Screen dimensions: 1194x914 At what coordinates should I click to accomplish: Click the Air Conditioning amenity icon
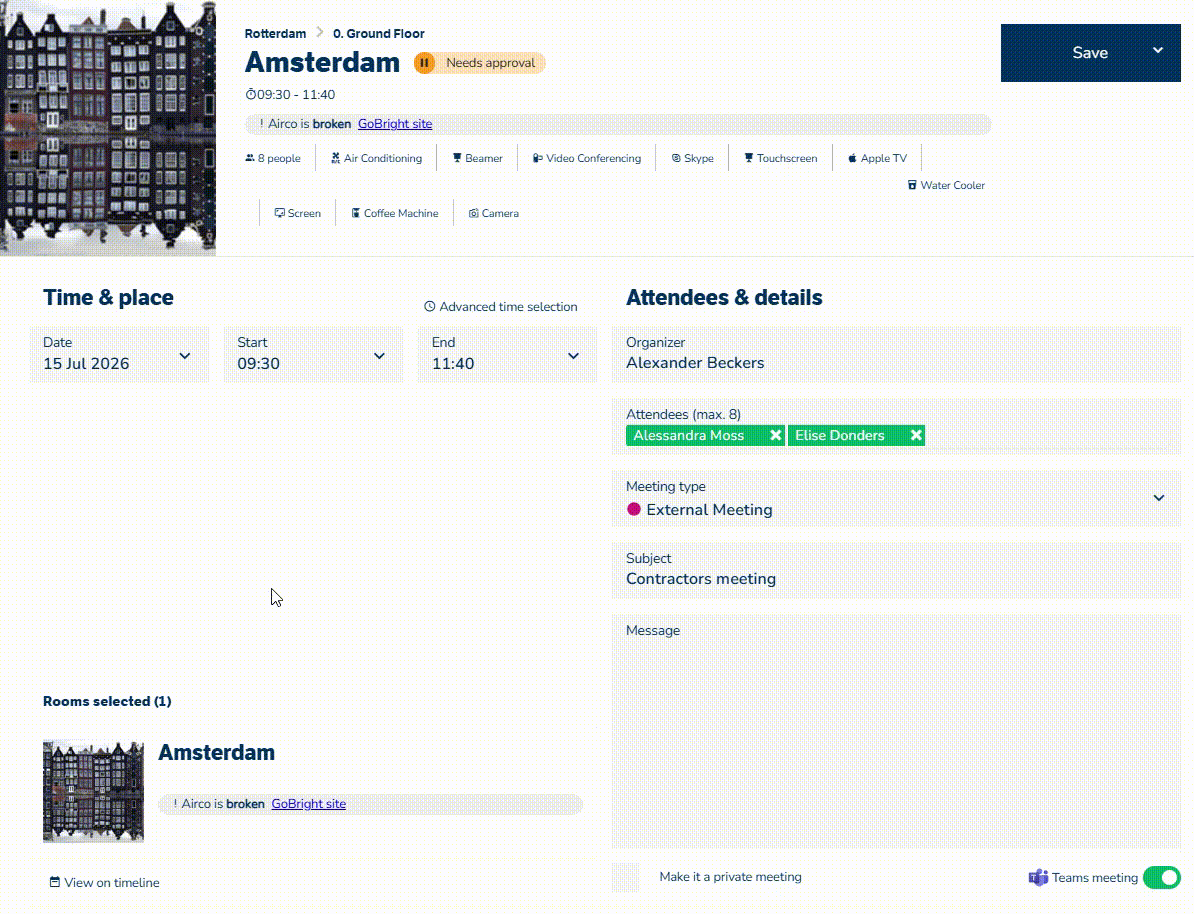point(335,158)
